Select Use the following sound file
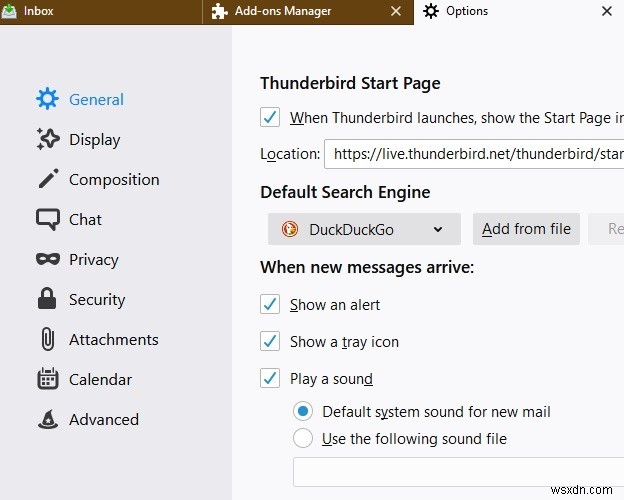This screenshot has width=624, height=500. [302, 438]
